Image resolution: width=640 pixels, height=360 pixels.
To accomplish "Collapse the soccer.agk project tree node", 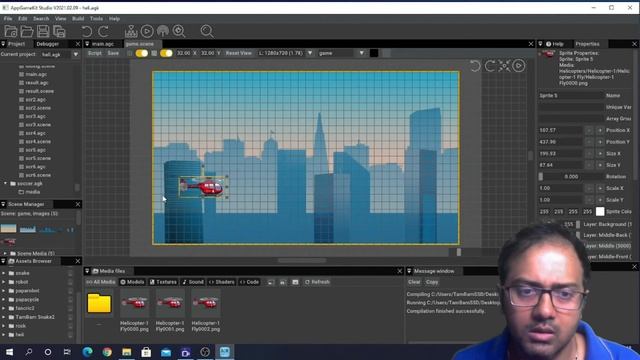I will 5,184.
